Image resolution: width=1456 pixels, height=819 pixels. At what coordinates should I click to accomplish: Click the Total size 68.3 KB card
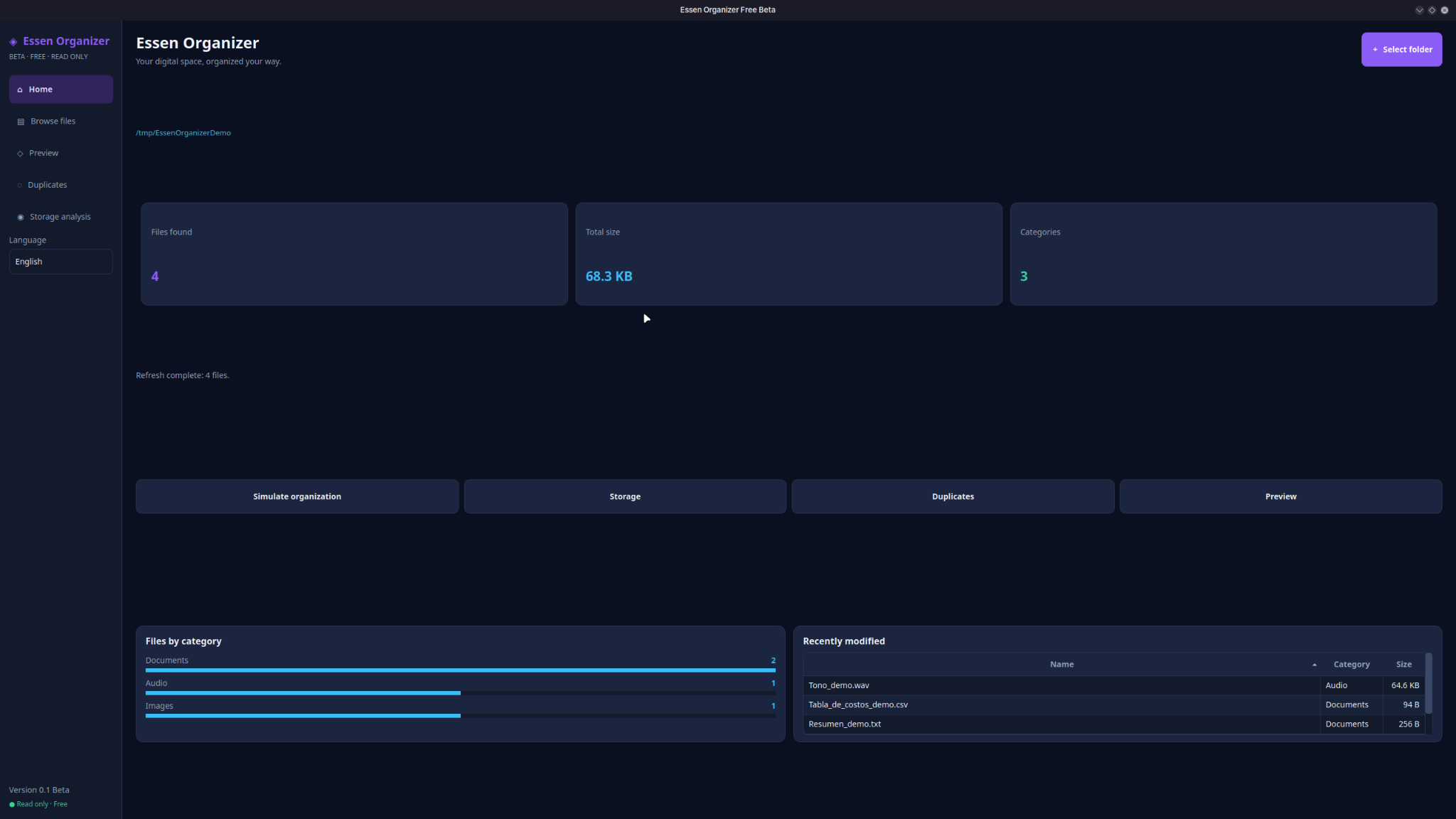(x=788, y=254)
